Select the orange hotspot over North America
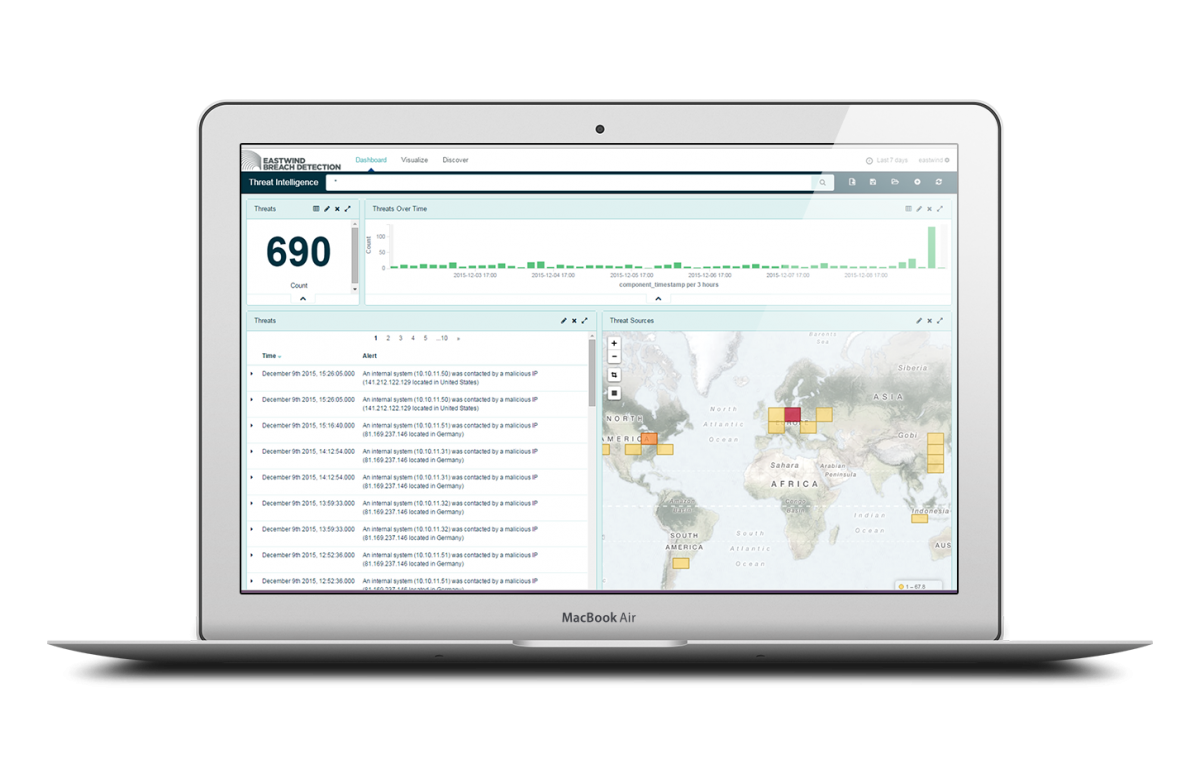The image size is (1200, 764). pos(649,438)
